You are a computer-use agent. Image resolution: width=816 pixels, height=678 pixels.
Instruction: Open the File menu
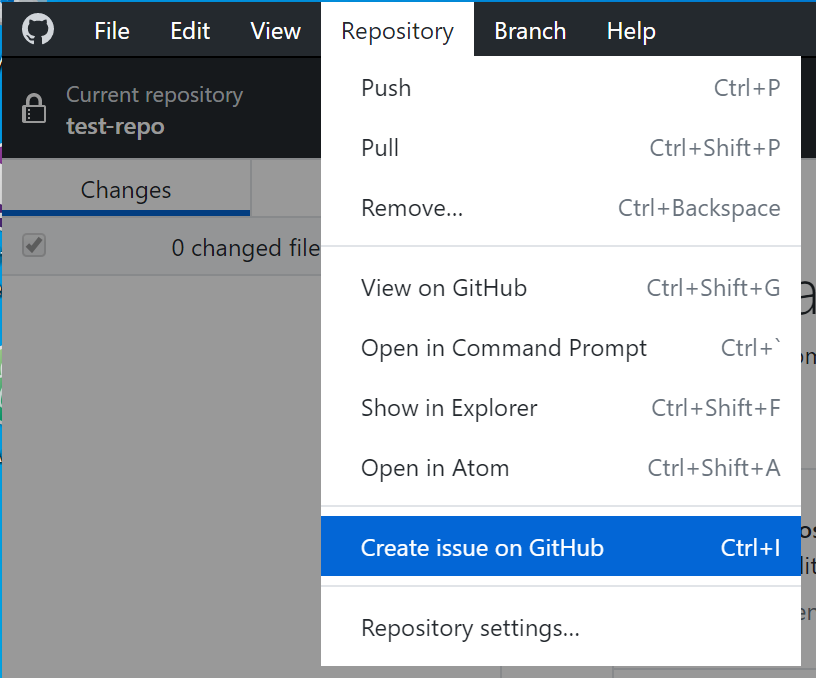[112, 31]
